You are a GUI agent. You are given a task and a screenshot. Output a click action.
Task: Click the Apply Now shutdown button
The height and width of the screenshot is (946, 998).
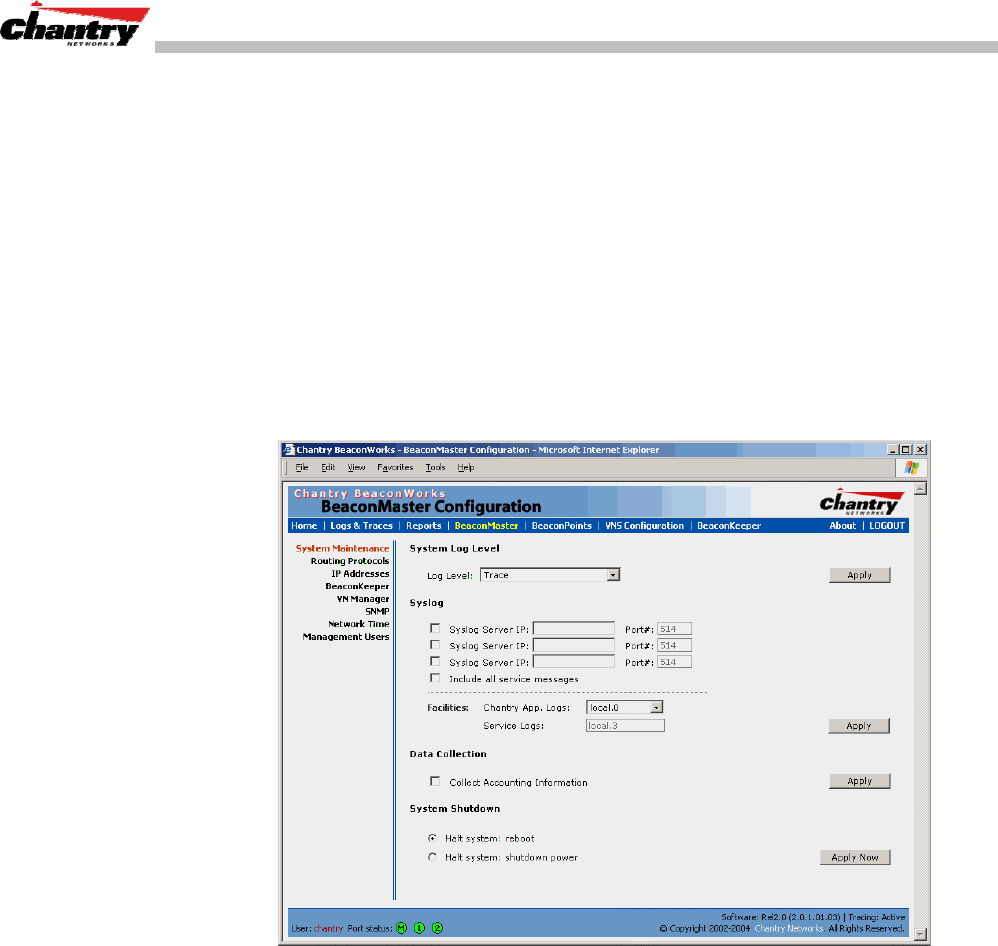pos(855,858)
